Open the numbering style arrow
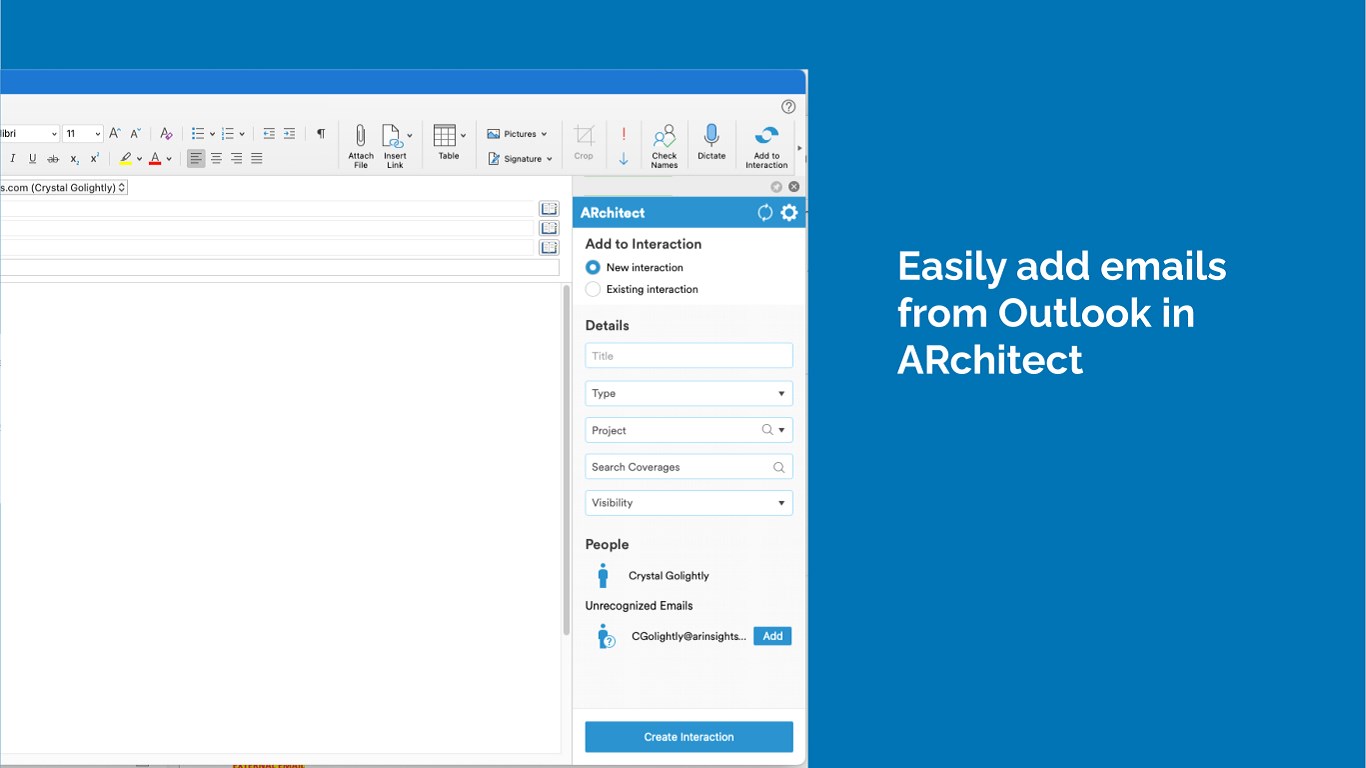 [242, 134]
